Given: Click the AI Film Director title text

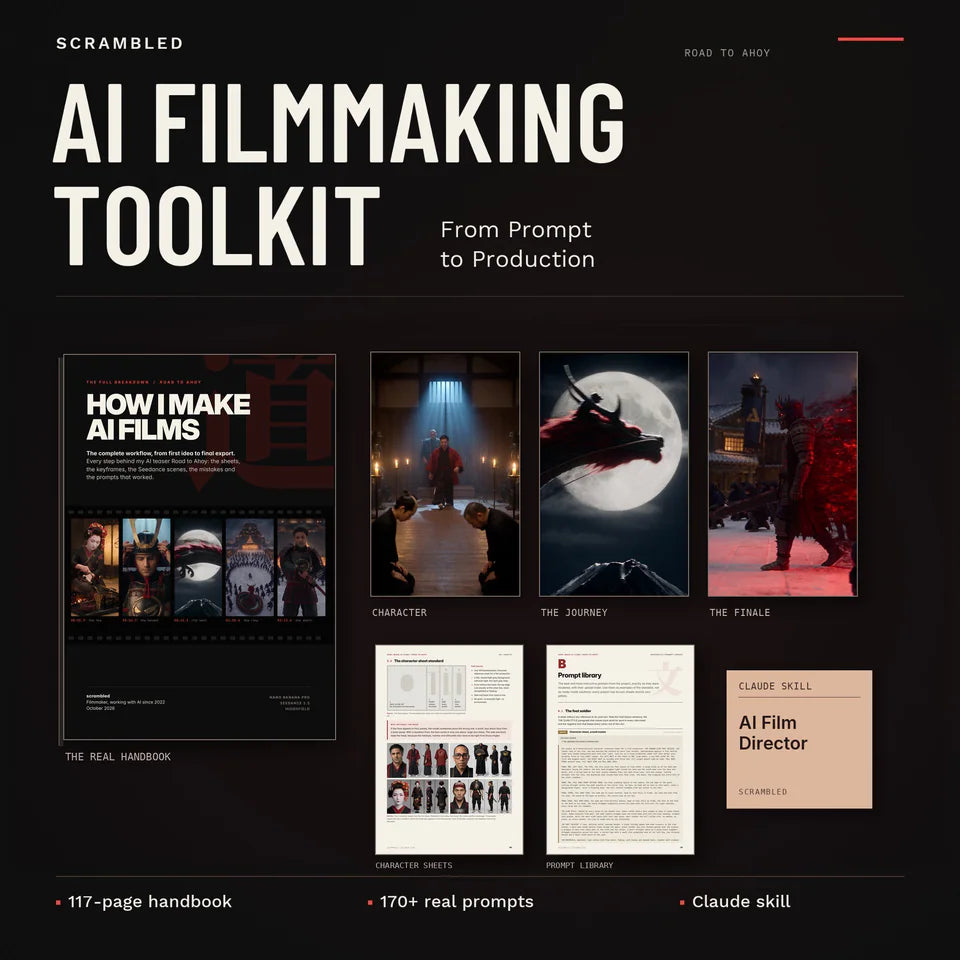Looking at the screenshot, I should tap(773, 733).
